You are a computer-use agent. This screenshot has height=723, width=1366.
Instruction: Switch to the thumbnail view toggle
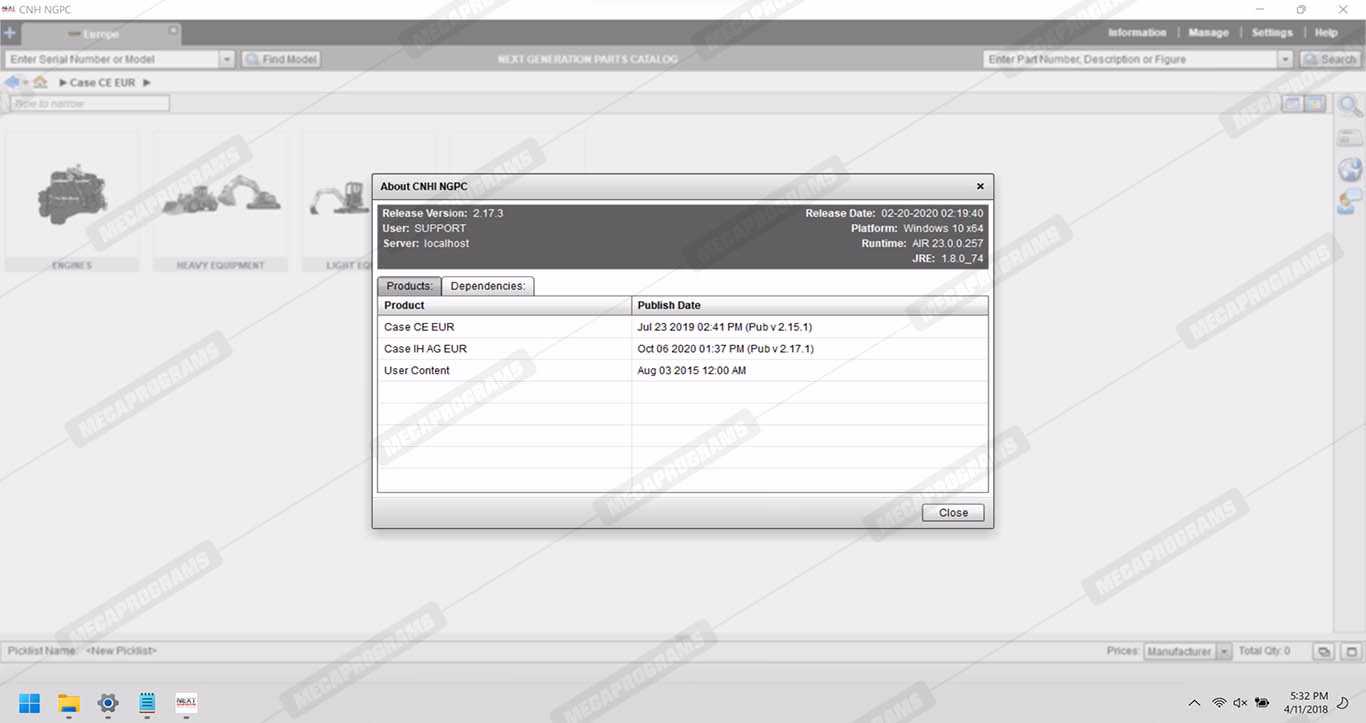click(x=1315, y=104)
